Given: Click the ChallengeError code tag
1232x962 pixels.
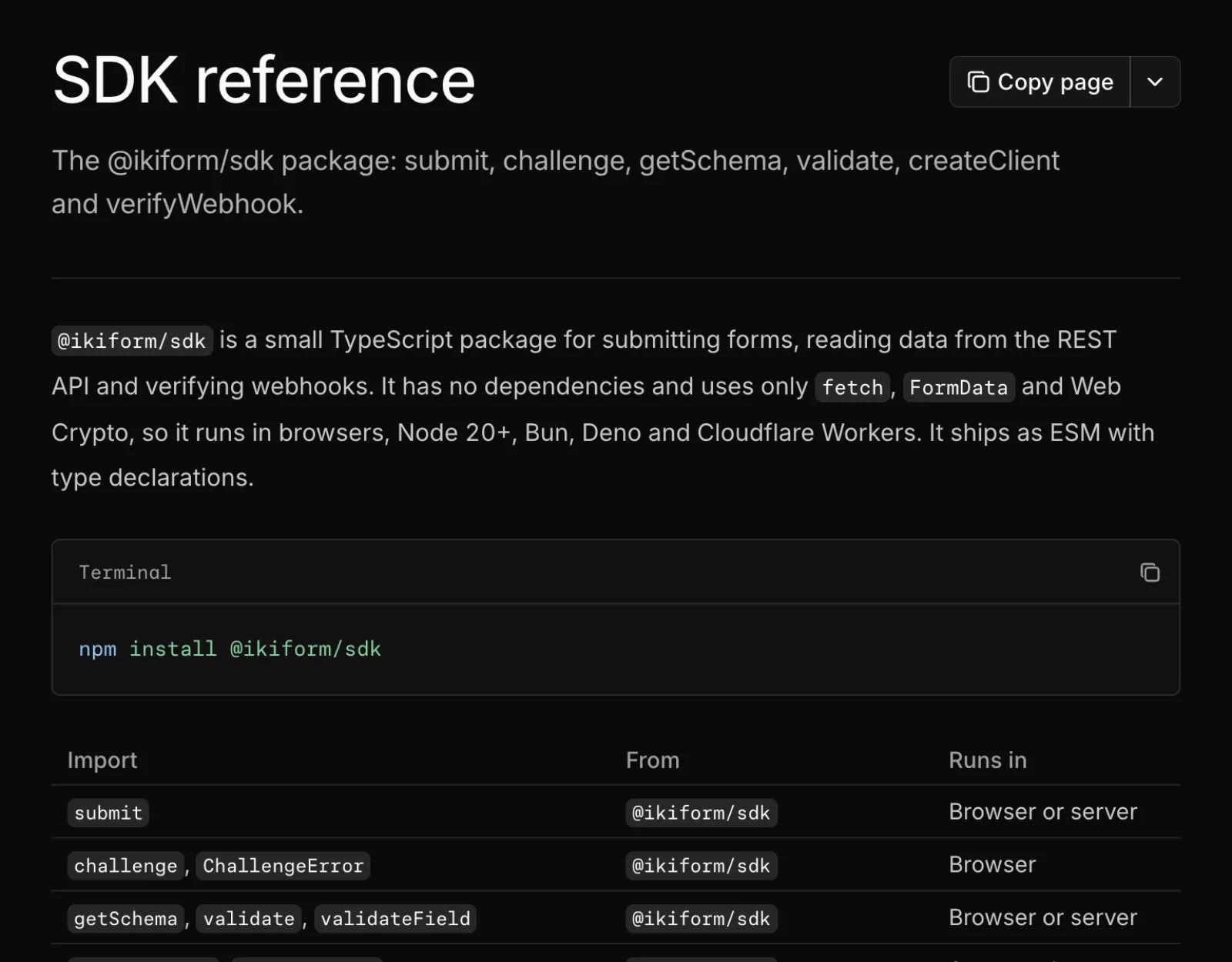Looking at the screenshot, I should (x=283, y=866).
